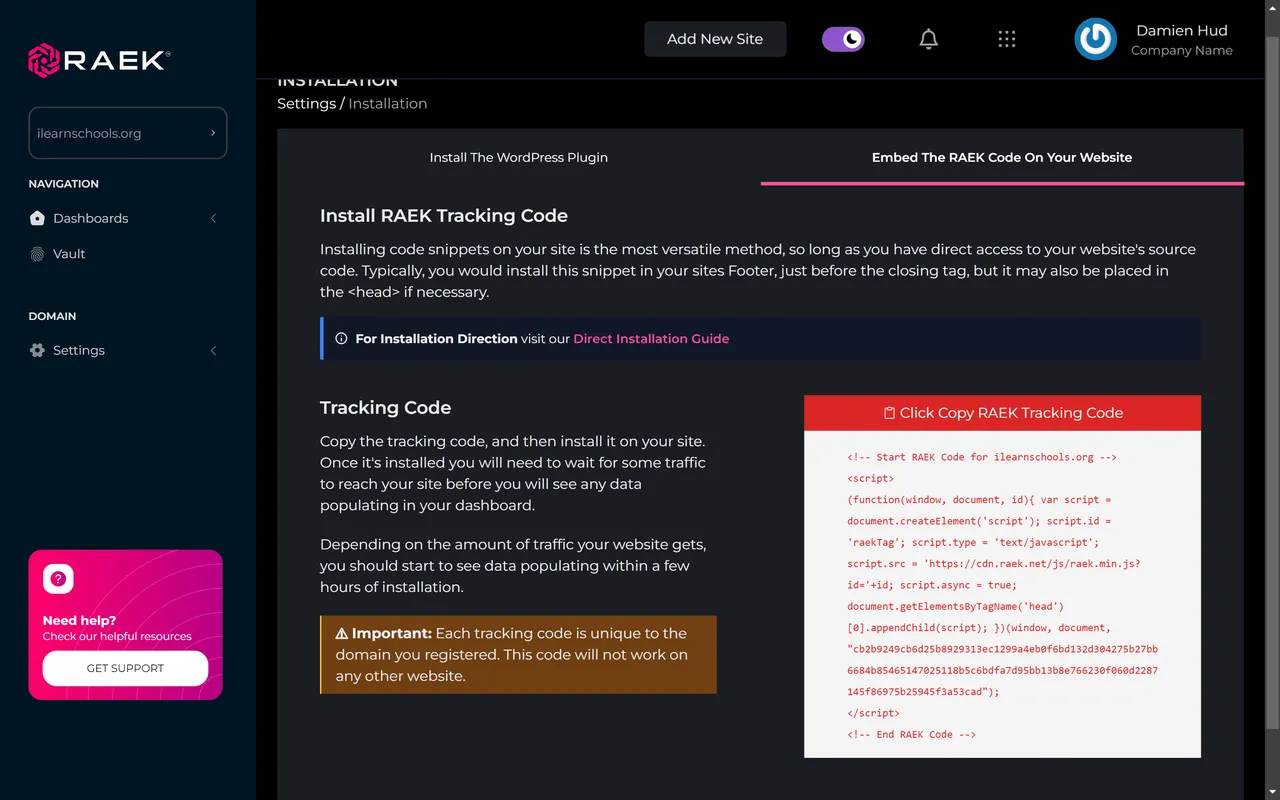Open the Direct Installation Guide link
Viewport: 1280px width, 800px height.
[651, 338]
